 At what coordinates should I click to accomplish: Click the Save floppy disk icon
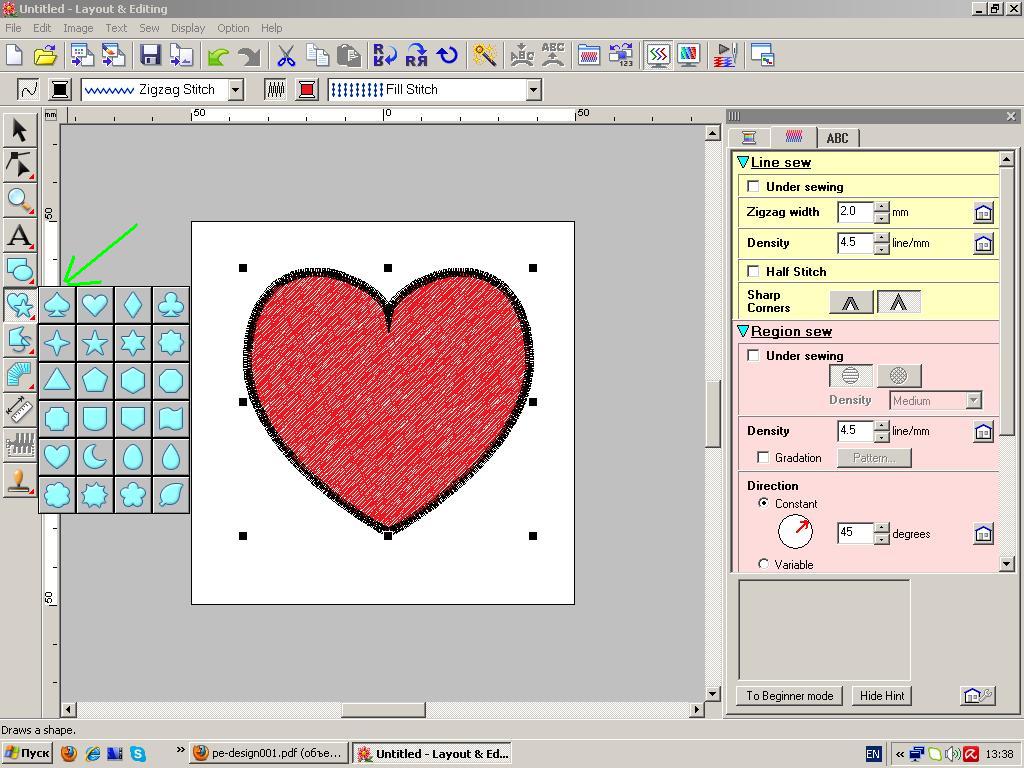click(150, 55)
